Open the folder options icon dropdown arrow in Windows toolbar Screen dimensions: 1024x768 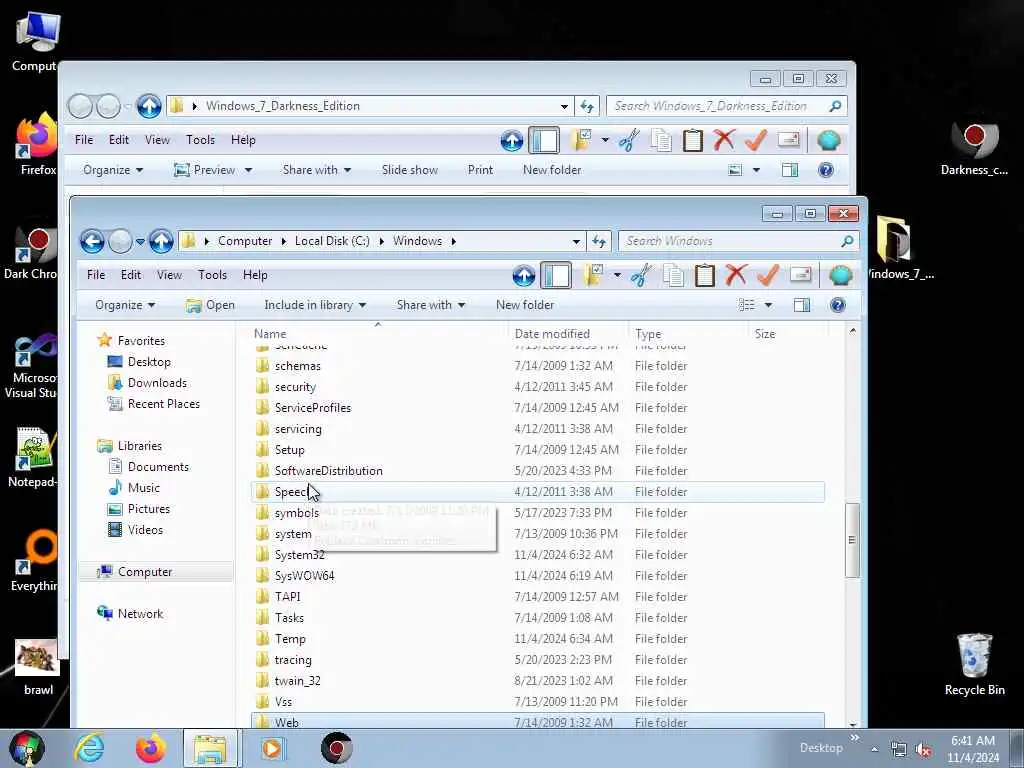point(616,275)
